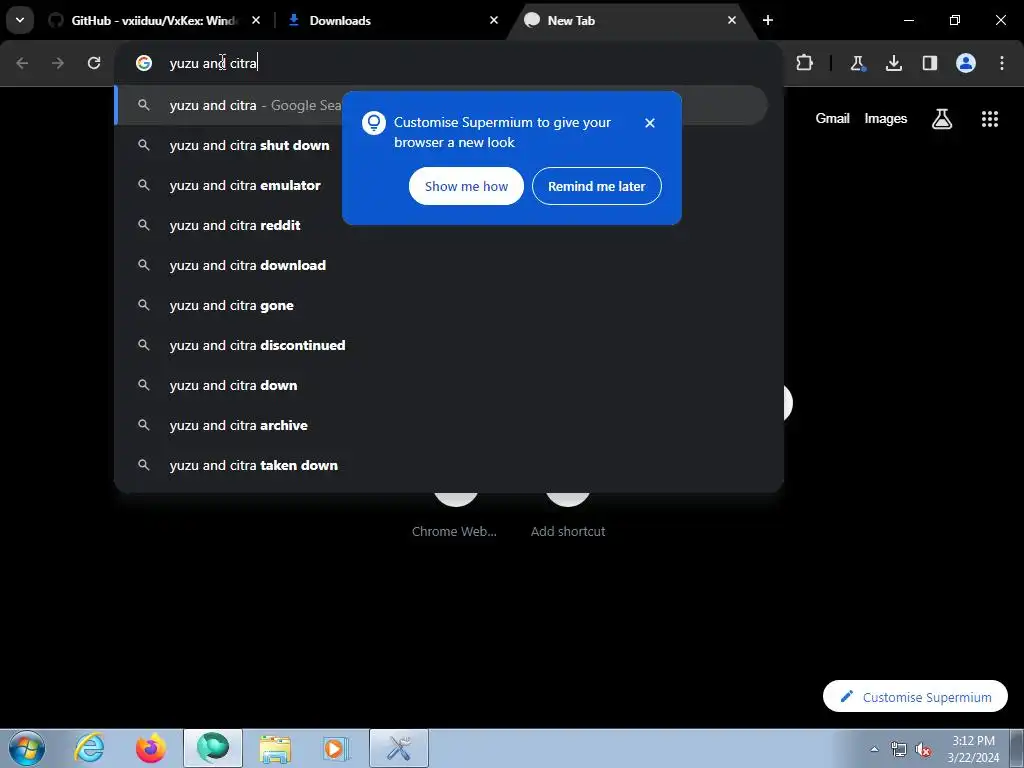The width and height of the screenshot is (1024, 768).
Task: Open the downloads toolbar icon
Action: click(x=894, y=63)
